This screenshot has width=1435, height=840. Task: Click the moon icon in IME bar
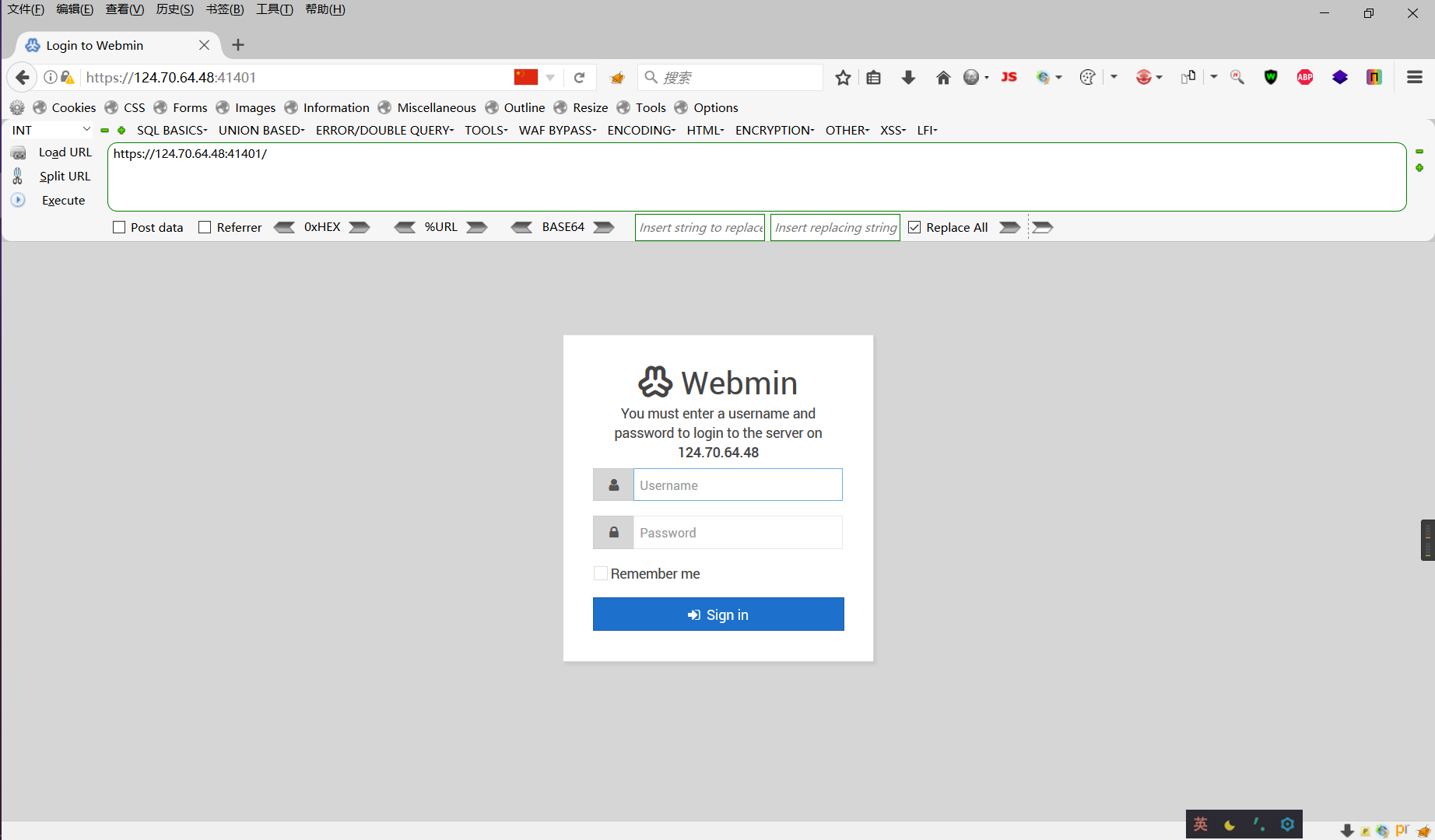point(1230,825)
